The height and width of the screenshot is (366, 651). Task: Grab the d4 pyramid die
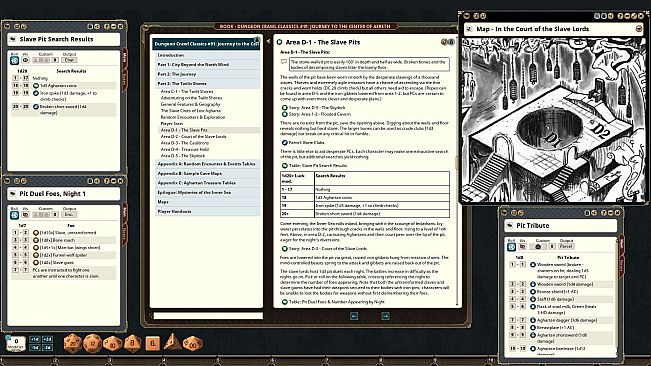coord(172,342)
